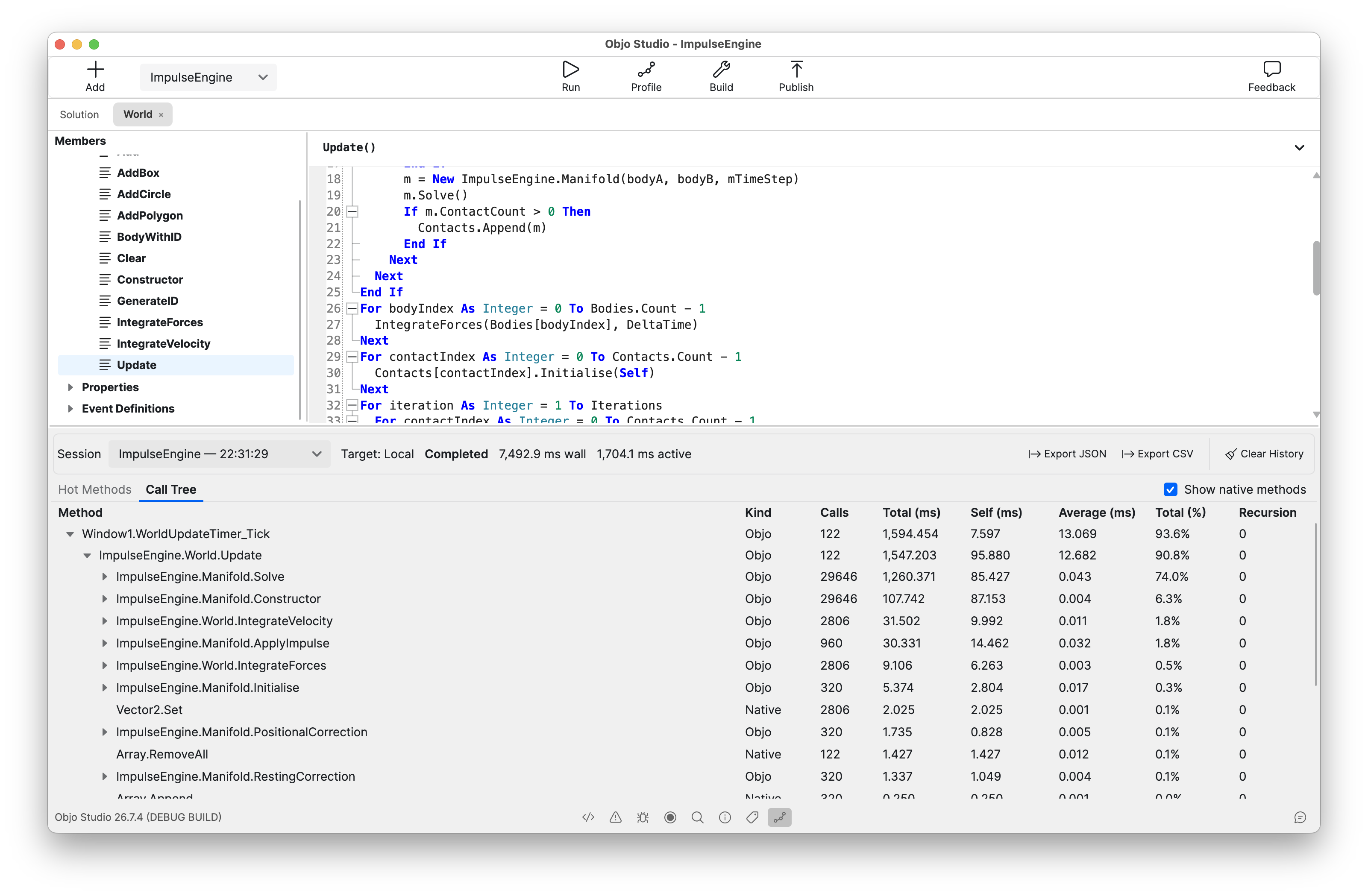This screenshot has height=896, width=1368.
Task: Select the AddCircle method in Members
Action: (176, 194)
